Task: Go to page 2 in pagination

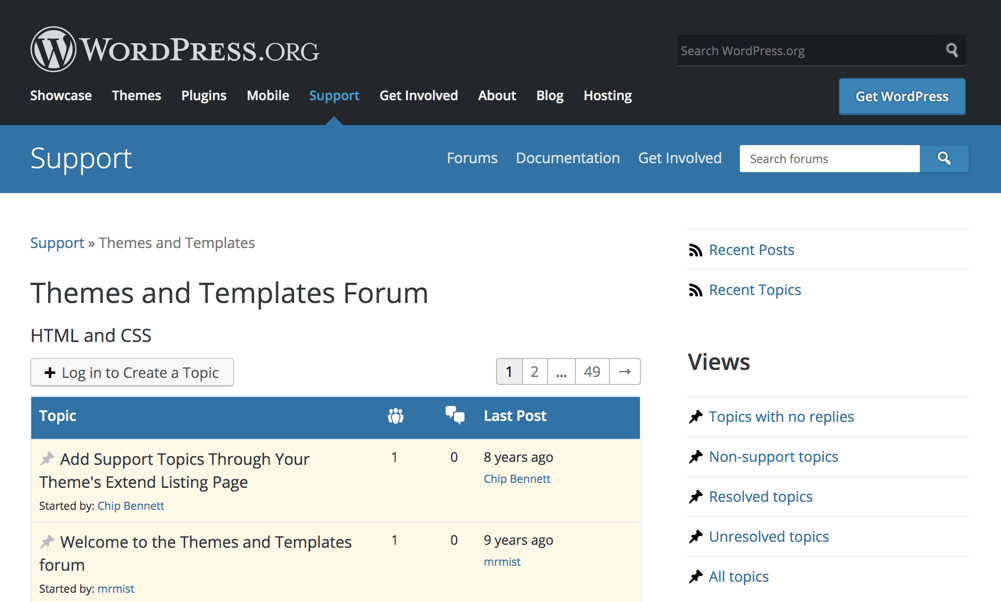Action: pos(534,372)
